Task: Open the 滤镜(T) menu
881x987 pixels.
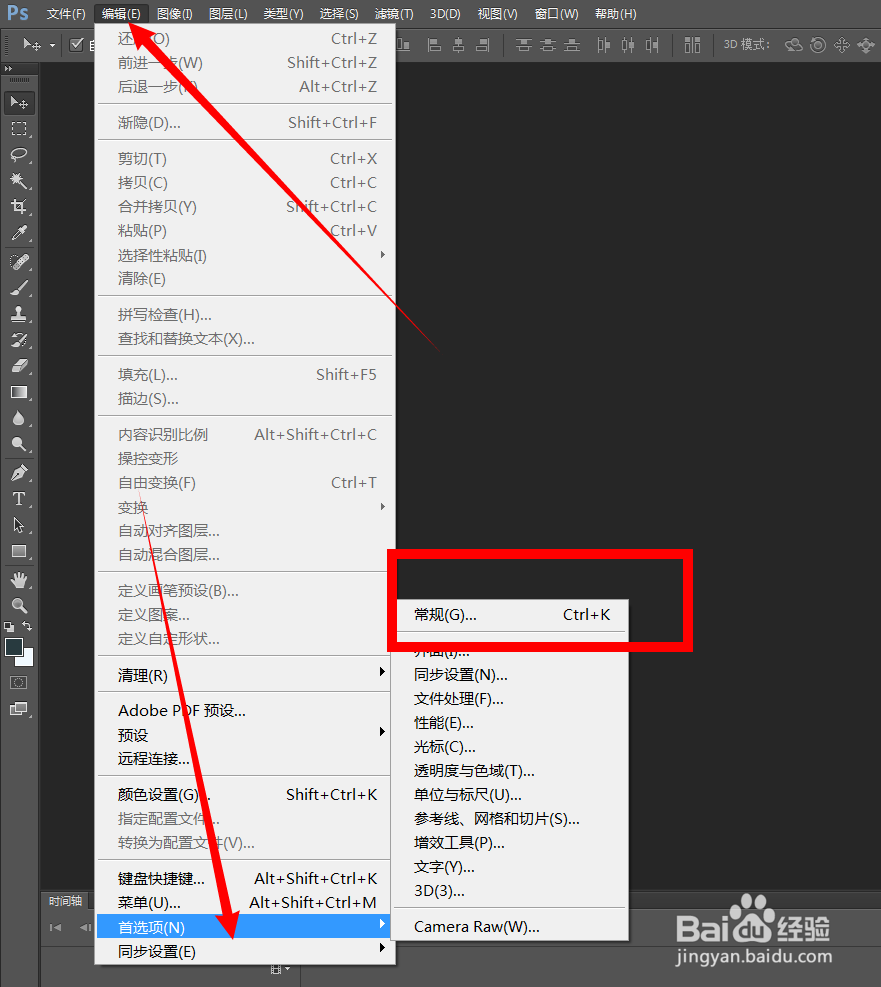Action: (394, 14)
